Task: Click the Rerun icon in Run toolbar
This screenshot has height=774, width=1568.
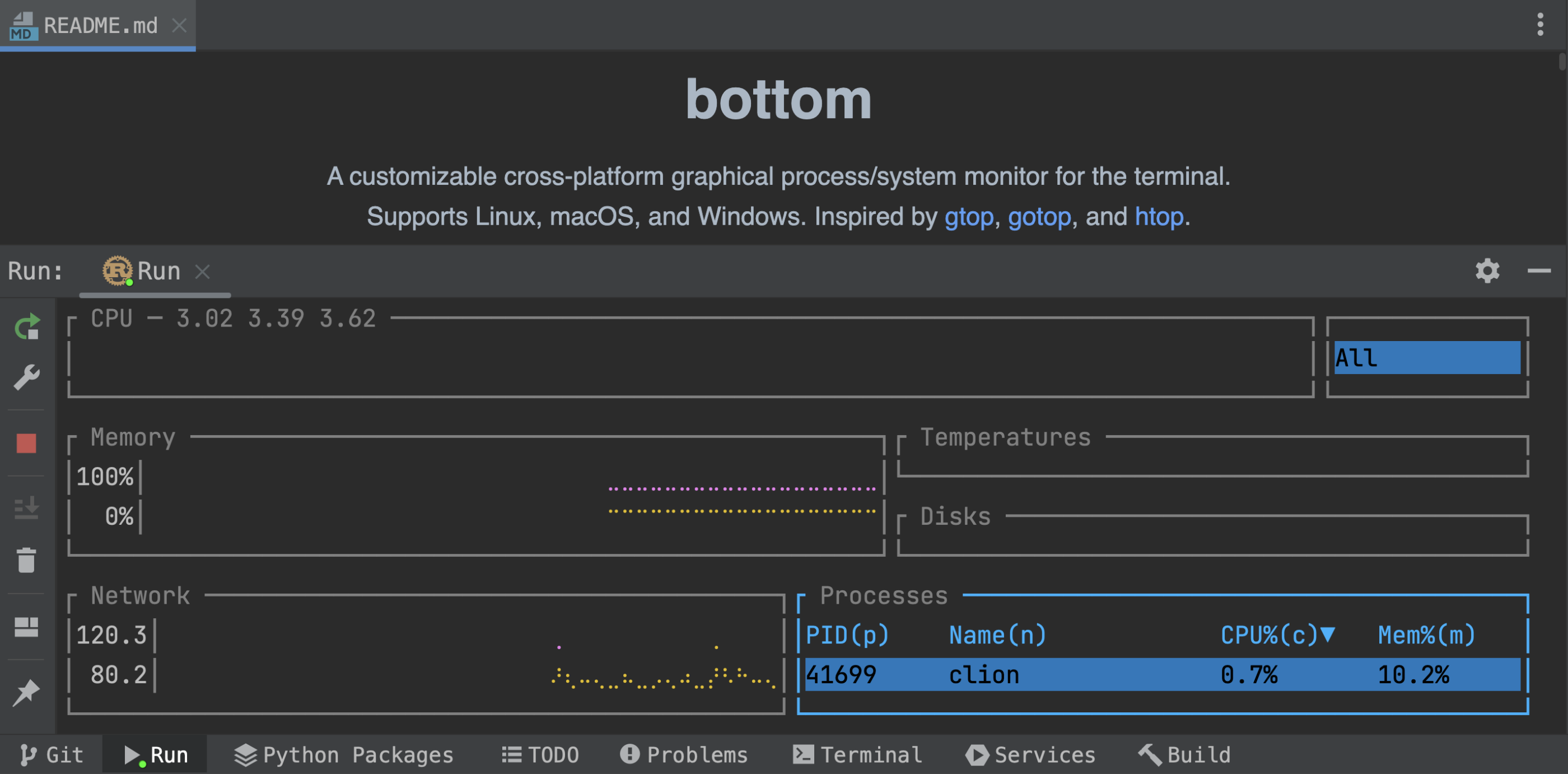Action: pos(27,327)
